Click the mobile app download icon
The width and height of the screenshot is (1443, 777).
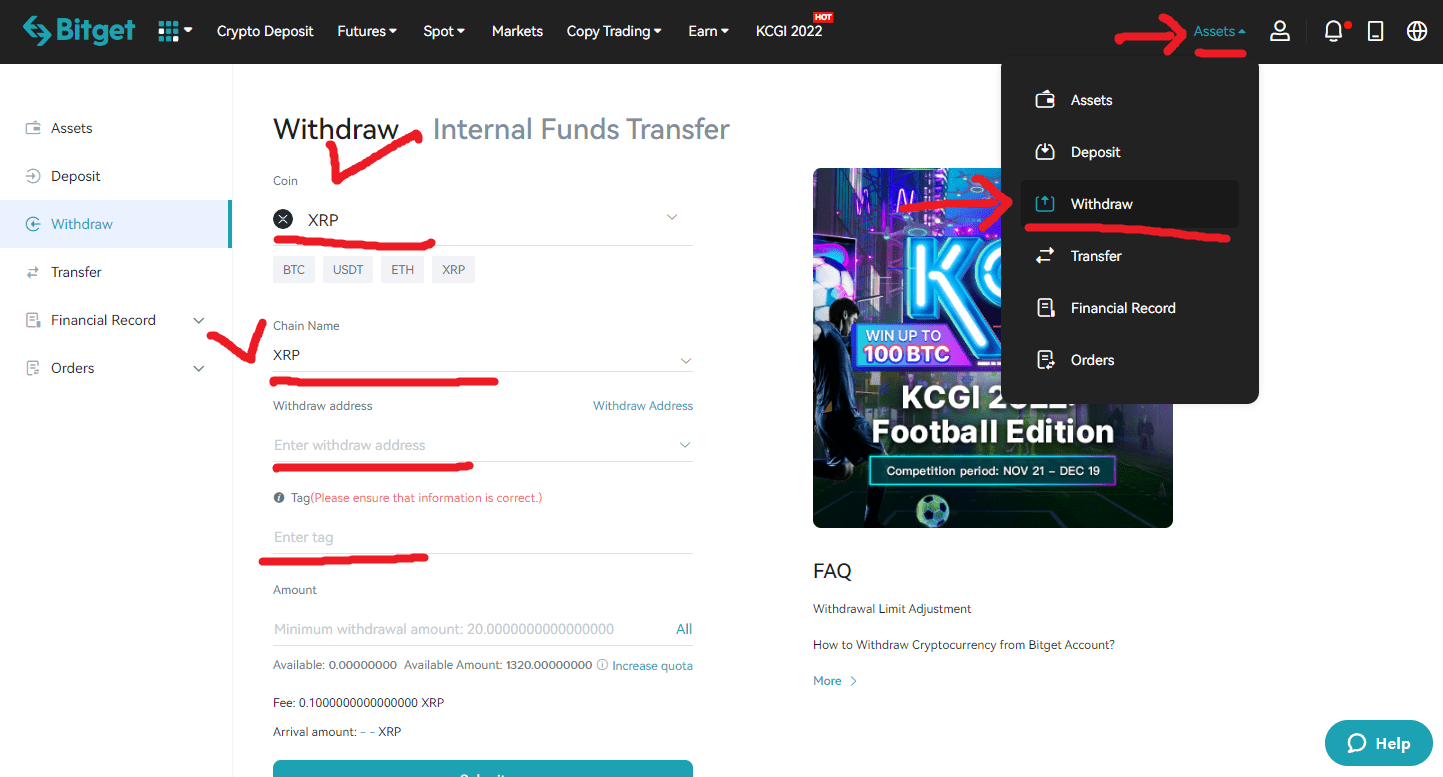click(x=1376, y=31)
